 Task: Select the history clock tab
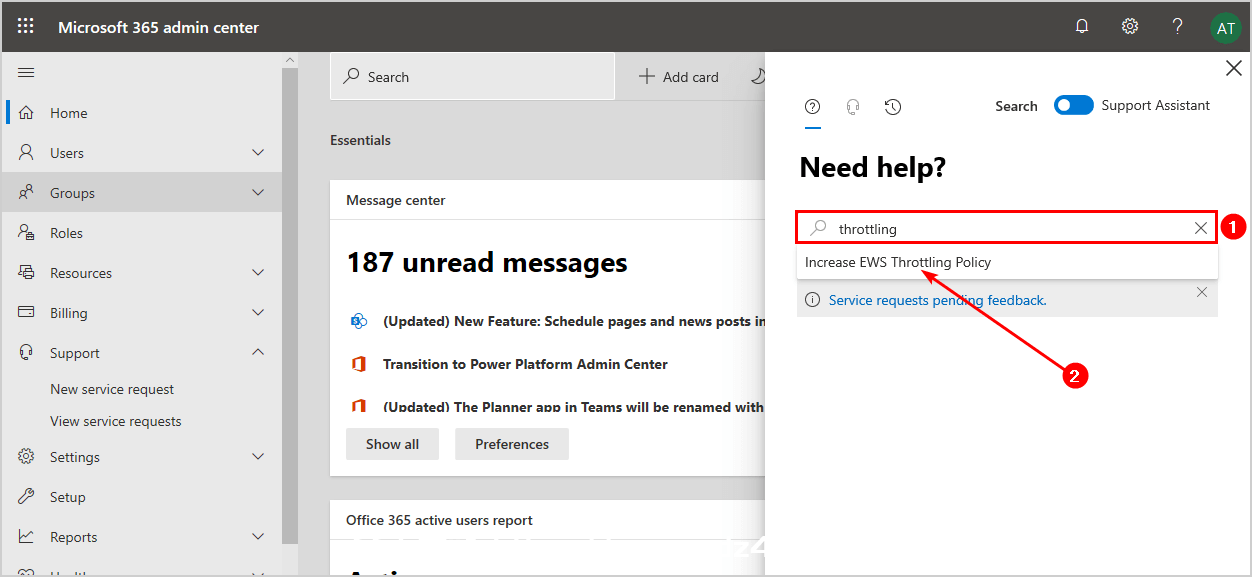pos(893,106)
